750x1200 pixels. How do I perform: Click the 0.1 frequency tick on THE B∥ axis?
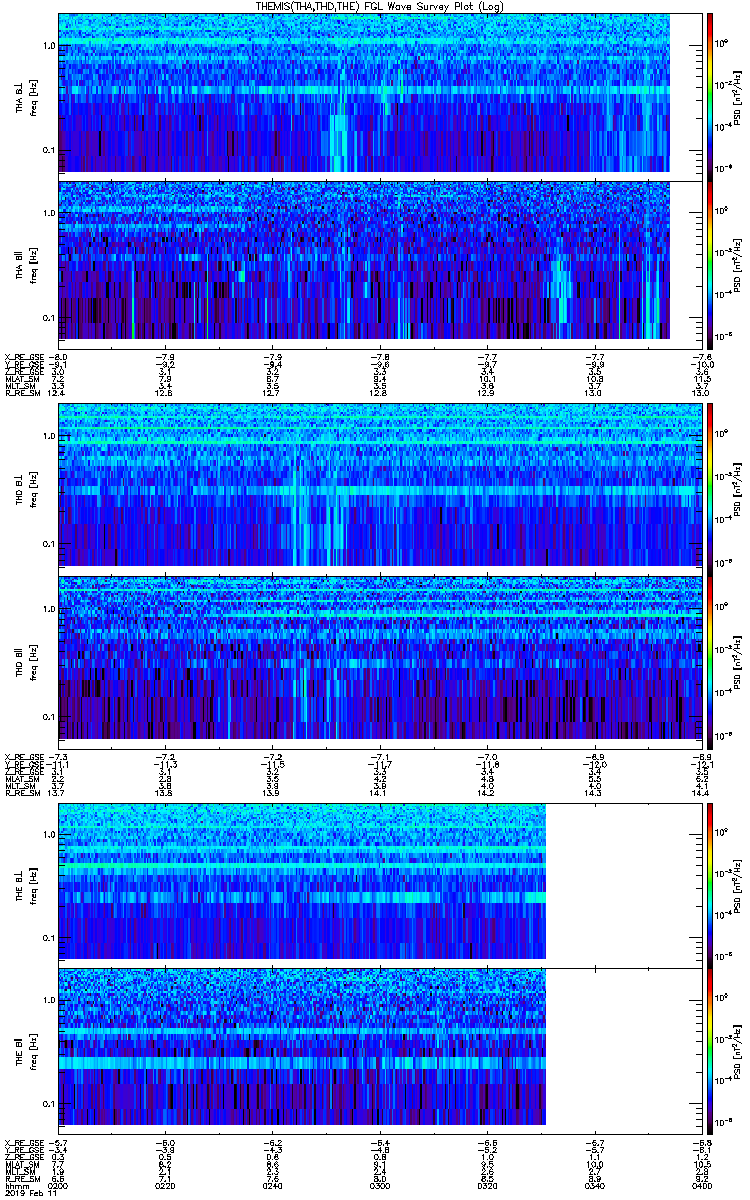[x=48, y=1102]
